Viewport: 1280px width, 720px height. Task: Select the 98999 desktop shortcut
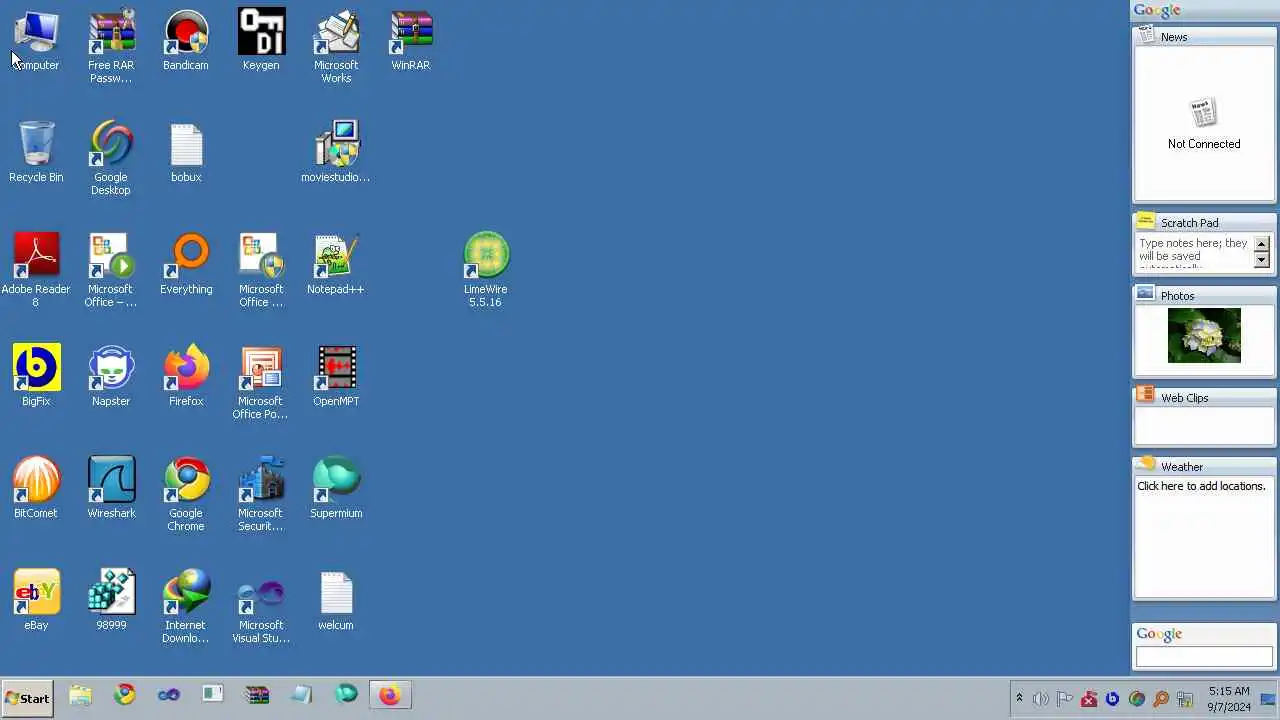pyautogui.click(x=111, y=600)
